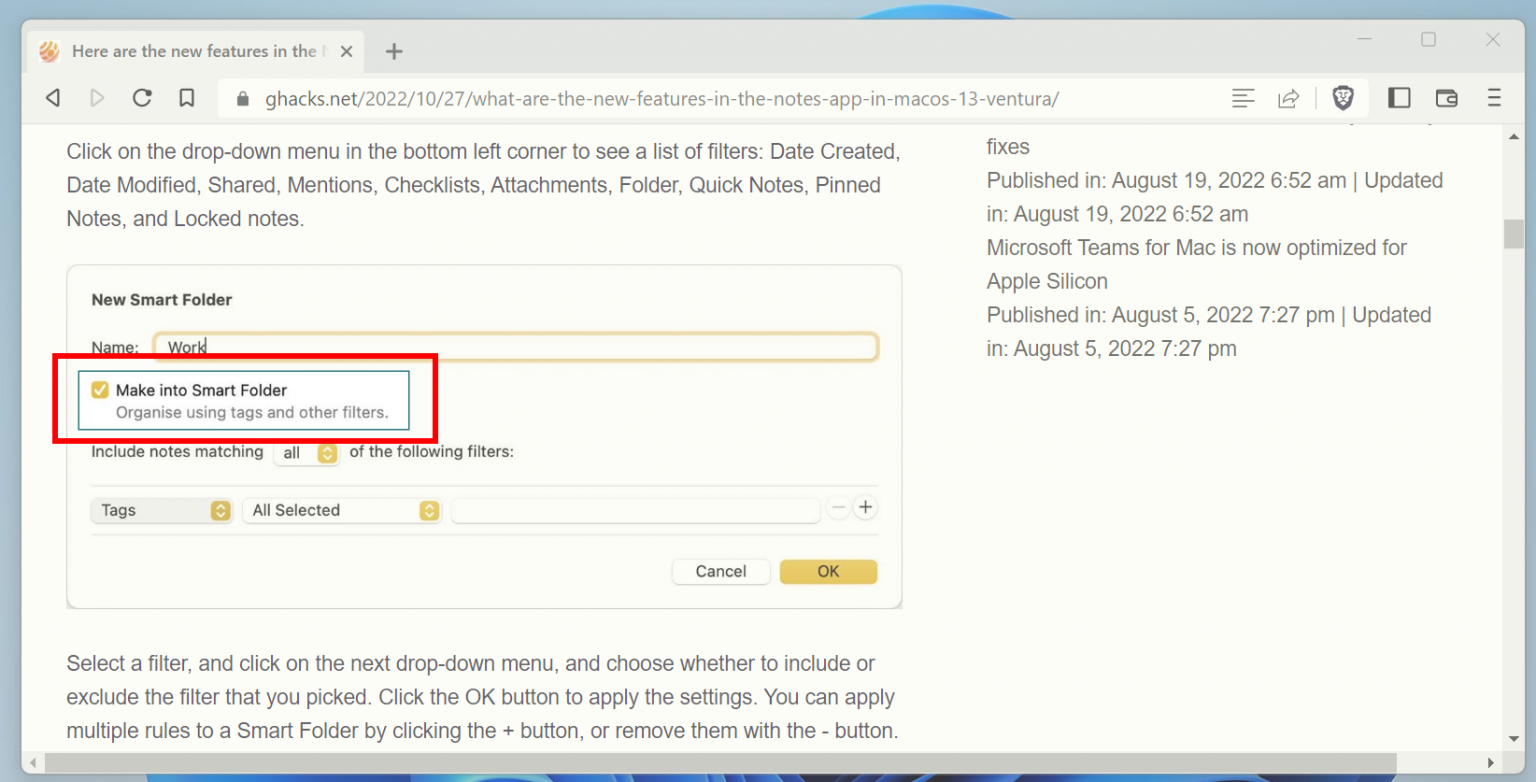Bookmark this page
This screenshot has height=782, width=1536.
[187, 98]
